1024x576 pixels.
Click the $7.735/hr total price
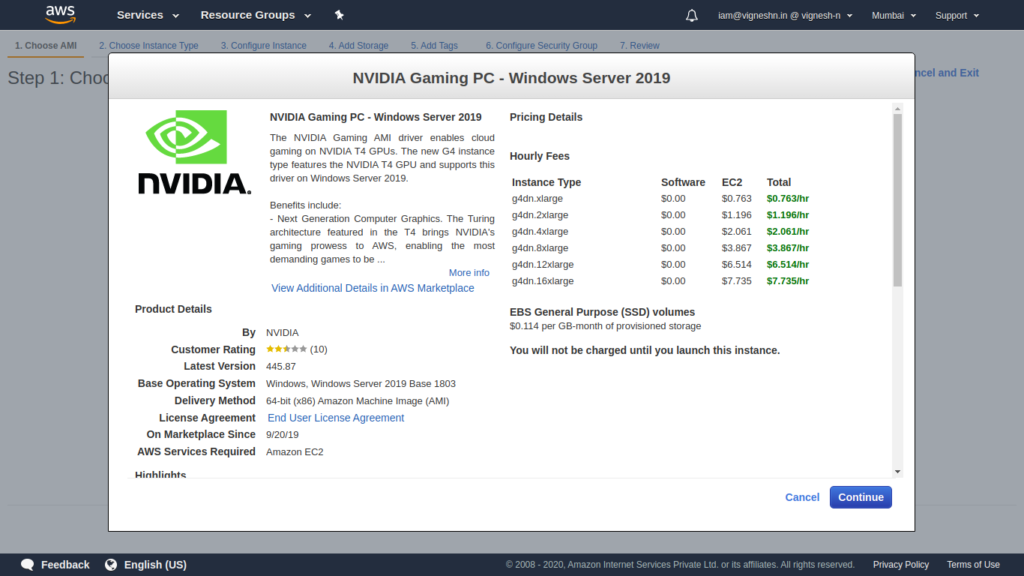(x=788, y=281)
